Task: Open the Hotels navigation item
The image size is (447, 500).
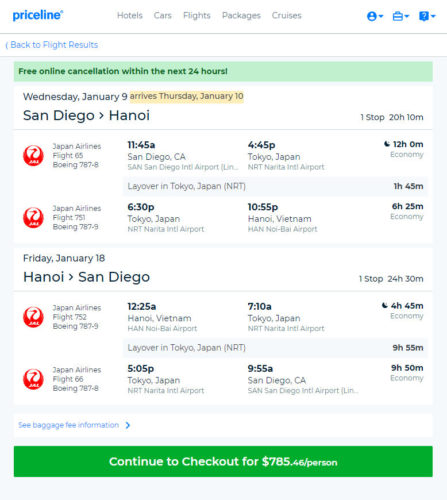Action: [130, 16]
